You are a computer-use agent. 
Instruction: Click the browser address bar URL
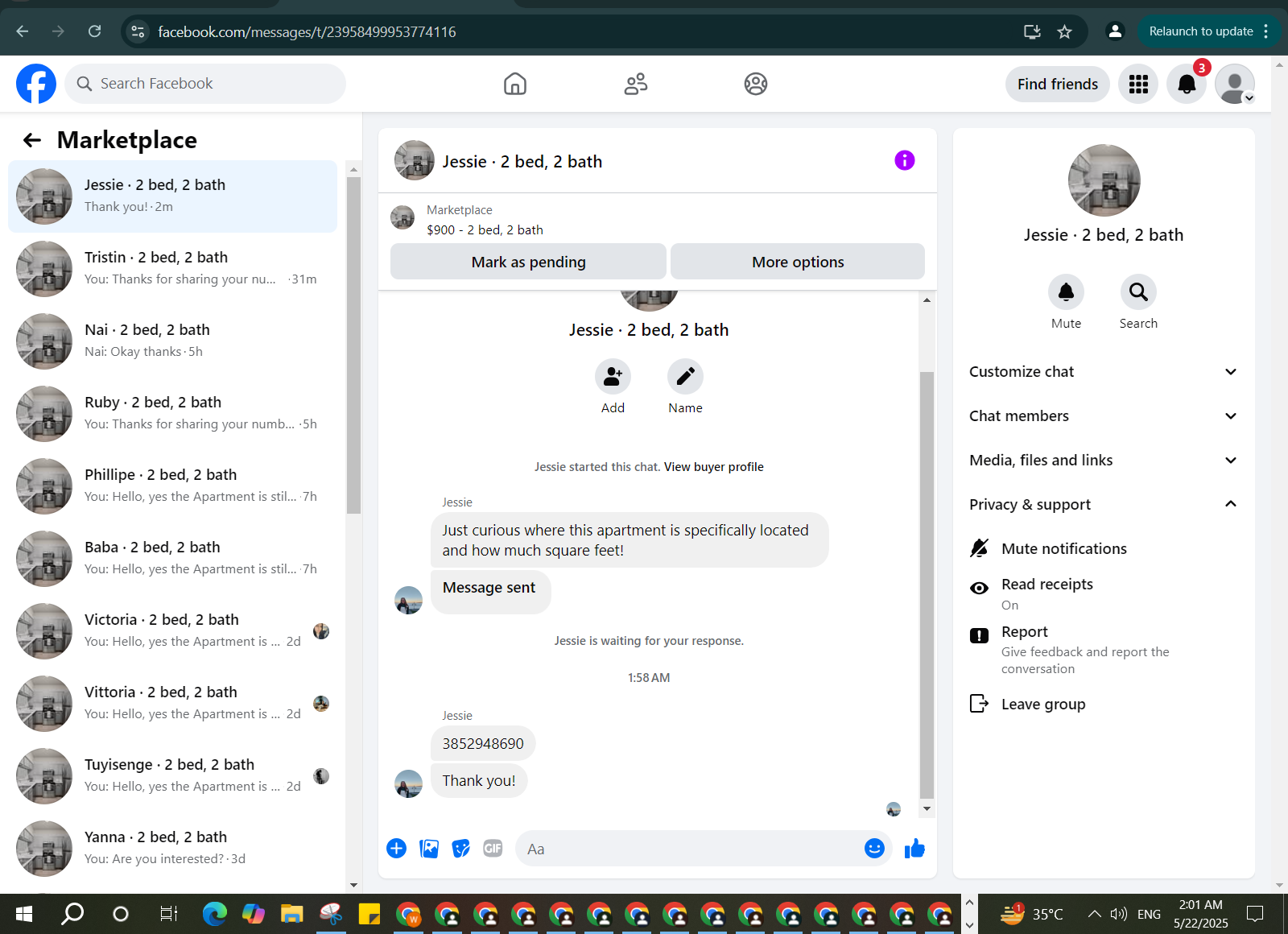point(307,31)
